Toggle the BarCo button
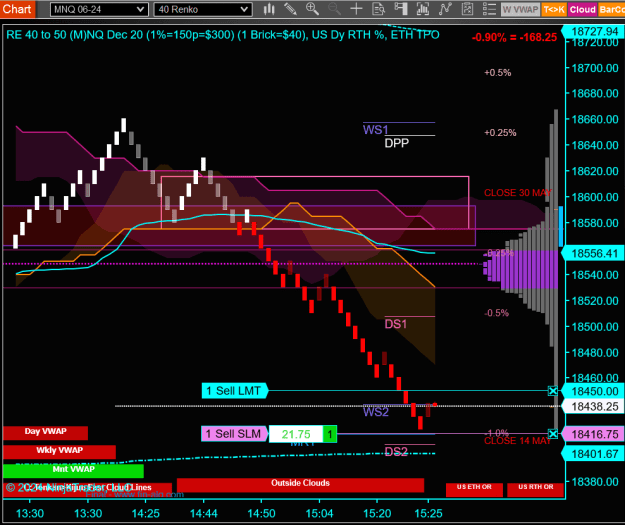The image size is (625, 525). (611, 10)
